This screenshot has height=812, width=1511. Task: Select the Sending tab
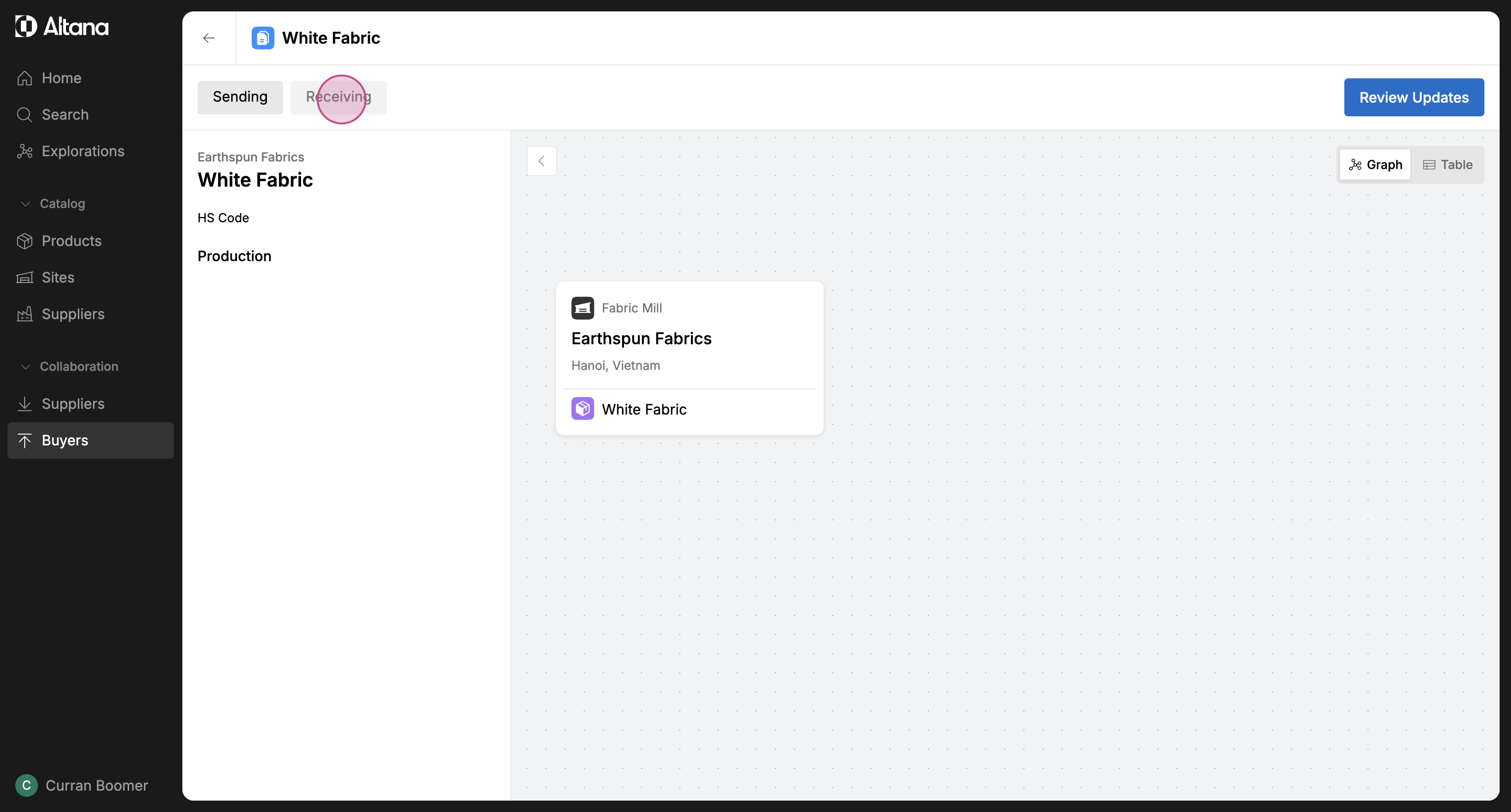(240, 97)
